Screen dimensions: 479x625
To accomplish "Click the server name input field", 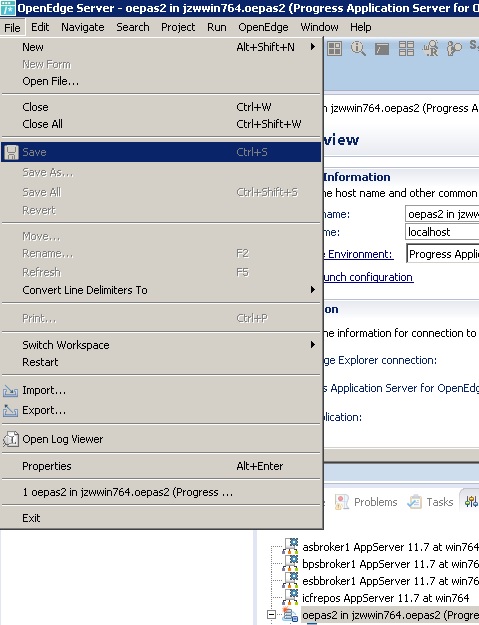I will pos(442,214).
